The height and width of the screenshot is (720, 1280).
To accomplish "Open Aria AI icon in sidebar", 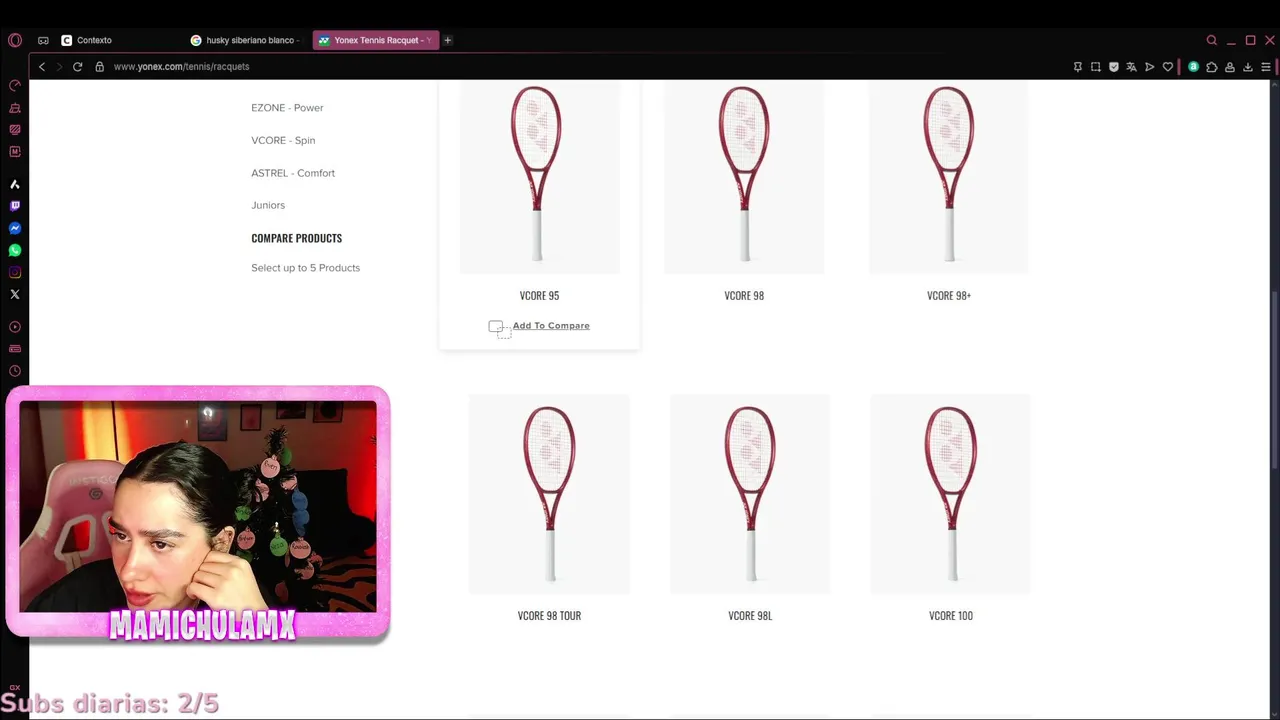I will point(15,184).
